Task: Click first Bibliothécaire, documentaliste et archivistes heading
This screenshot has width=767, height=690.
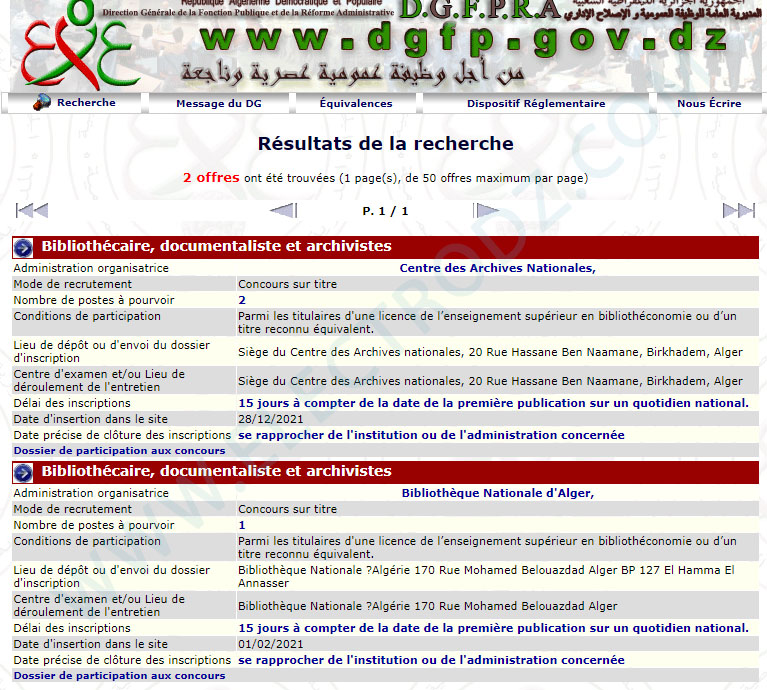Action: tap(216, 246)
